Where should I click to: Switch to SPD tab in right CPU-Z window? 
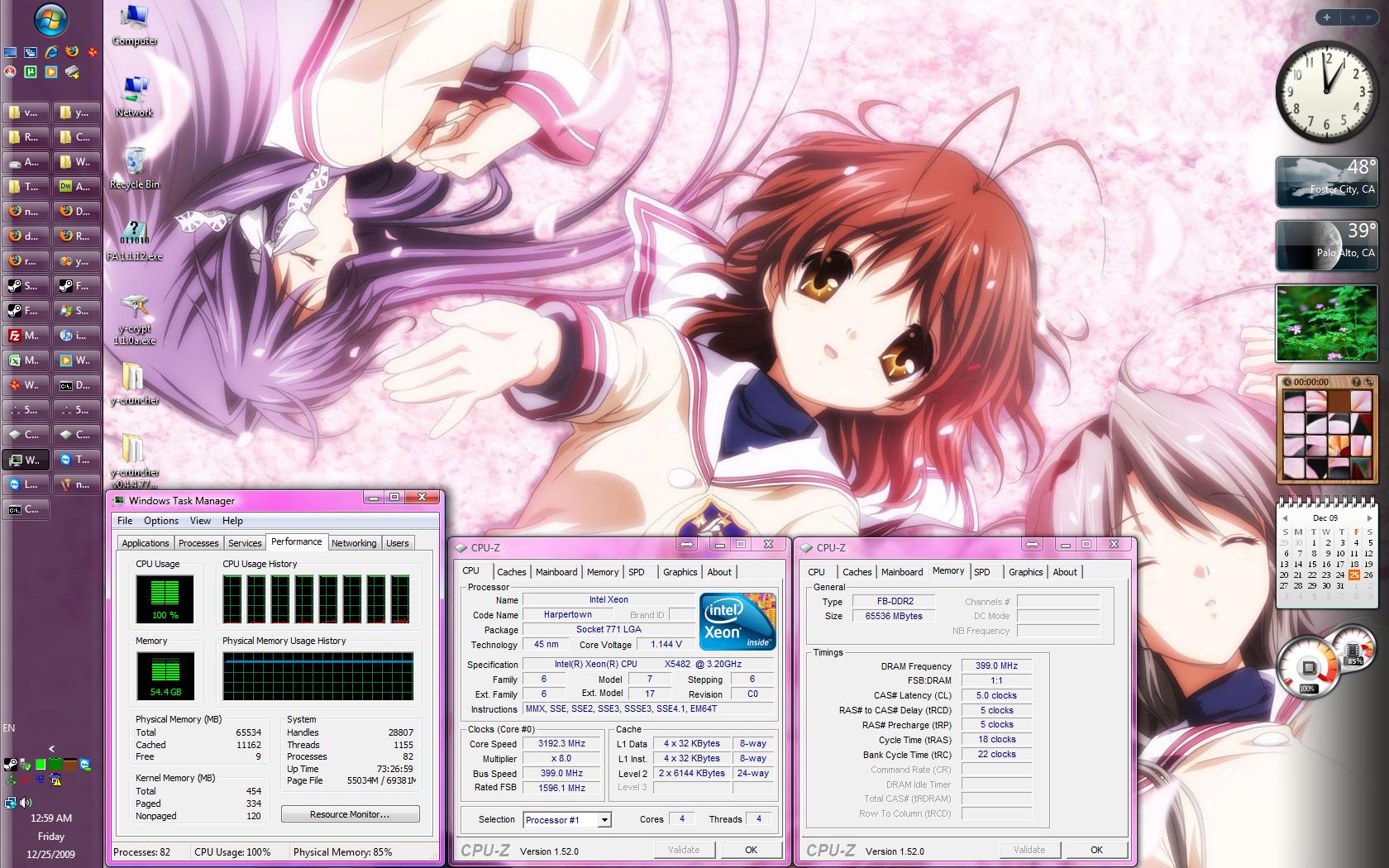[982, 572]
